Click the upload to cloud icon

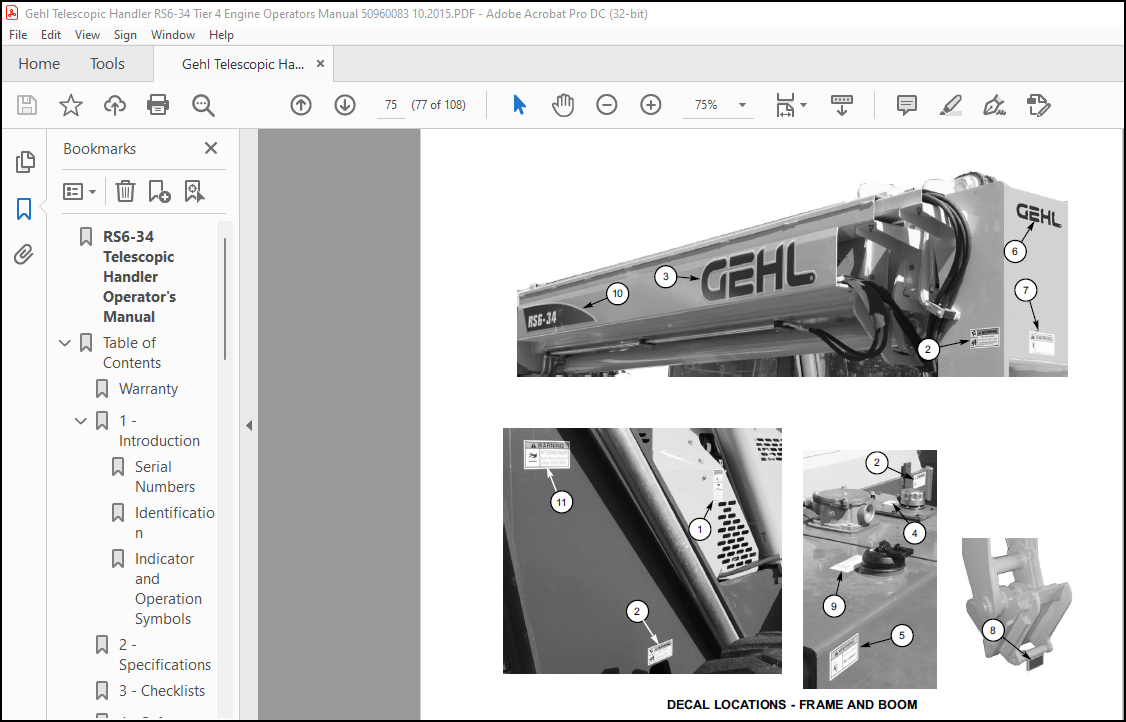coord(115,105)
